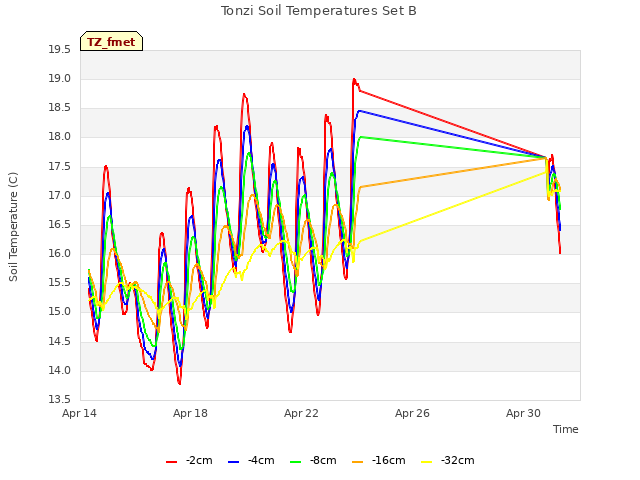Click the orange -16cm legend color marker

click(358, 462)
